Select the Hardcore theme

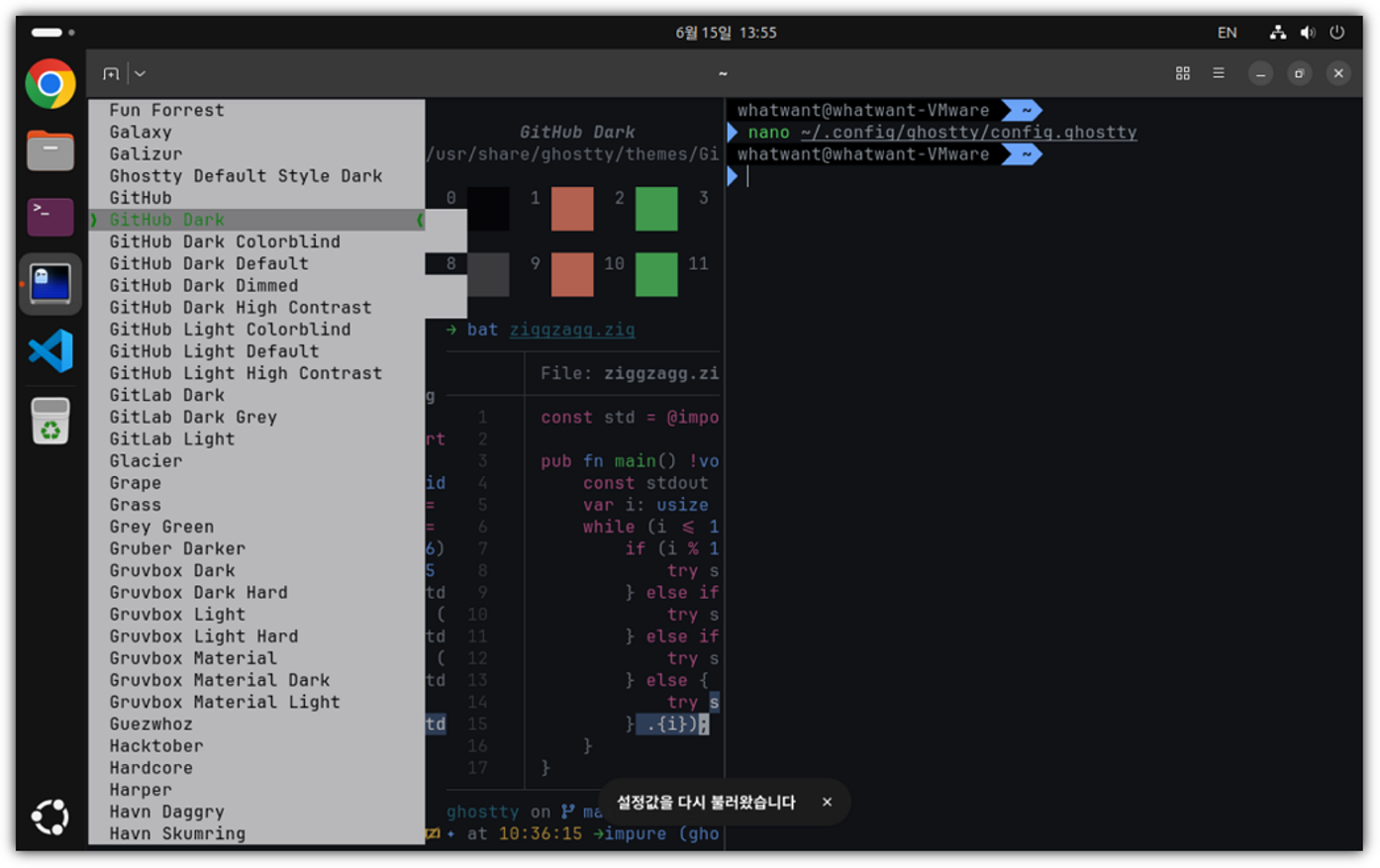click(256, 768)
